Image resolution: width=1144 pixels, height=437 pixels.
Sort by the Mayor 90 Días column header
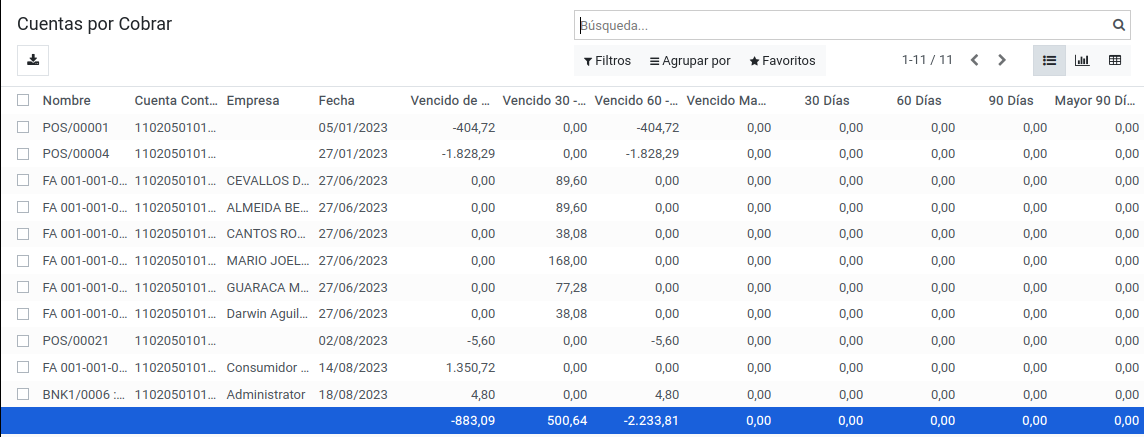1095,101
